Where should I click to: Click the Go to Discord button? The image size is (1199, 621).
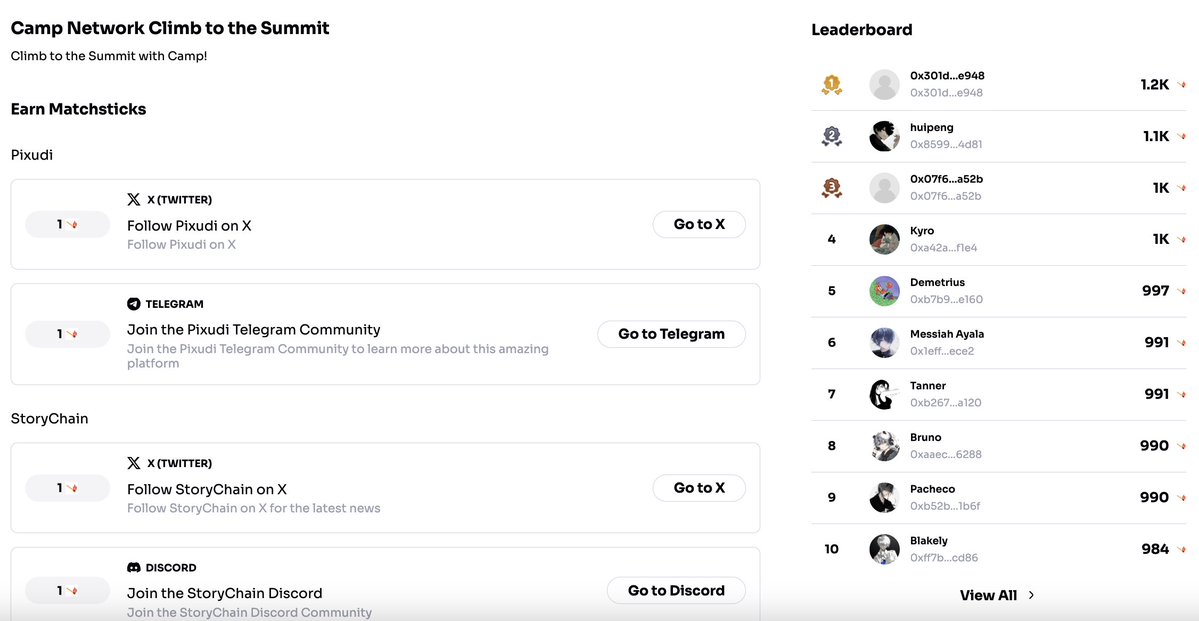676,590
